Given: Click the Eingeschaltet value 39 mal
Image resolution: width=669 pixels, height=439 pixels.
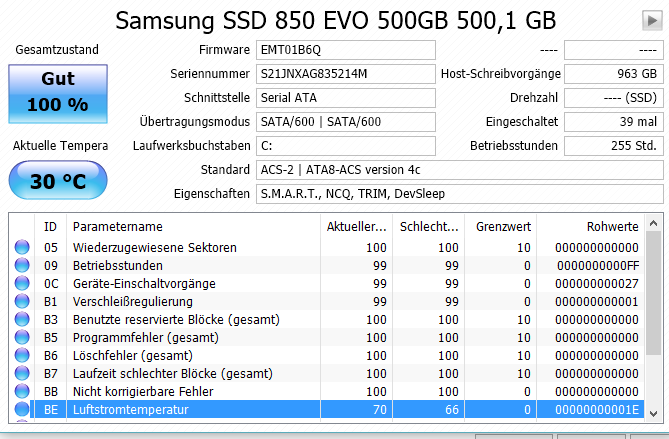Looking at the screenshot, I should (x=614, y=122).
